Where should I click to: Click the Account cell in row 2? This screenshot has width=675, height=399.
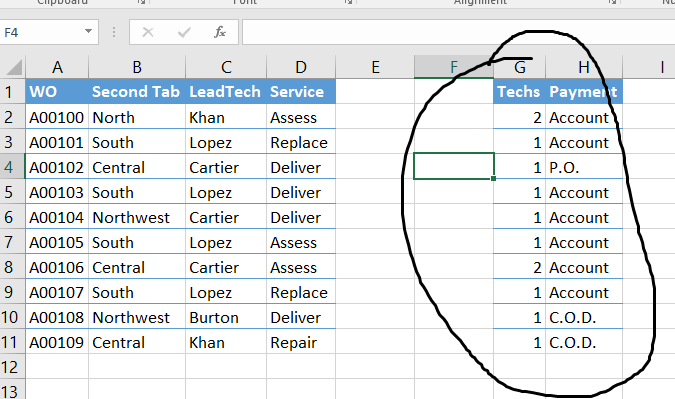(x=584, y=117)
